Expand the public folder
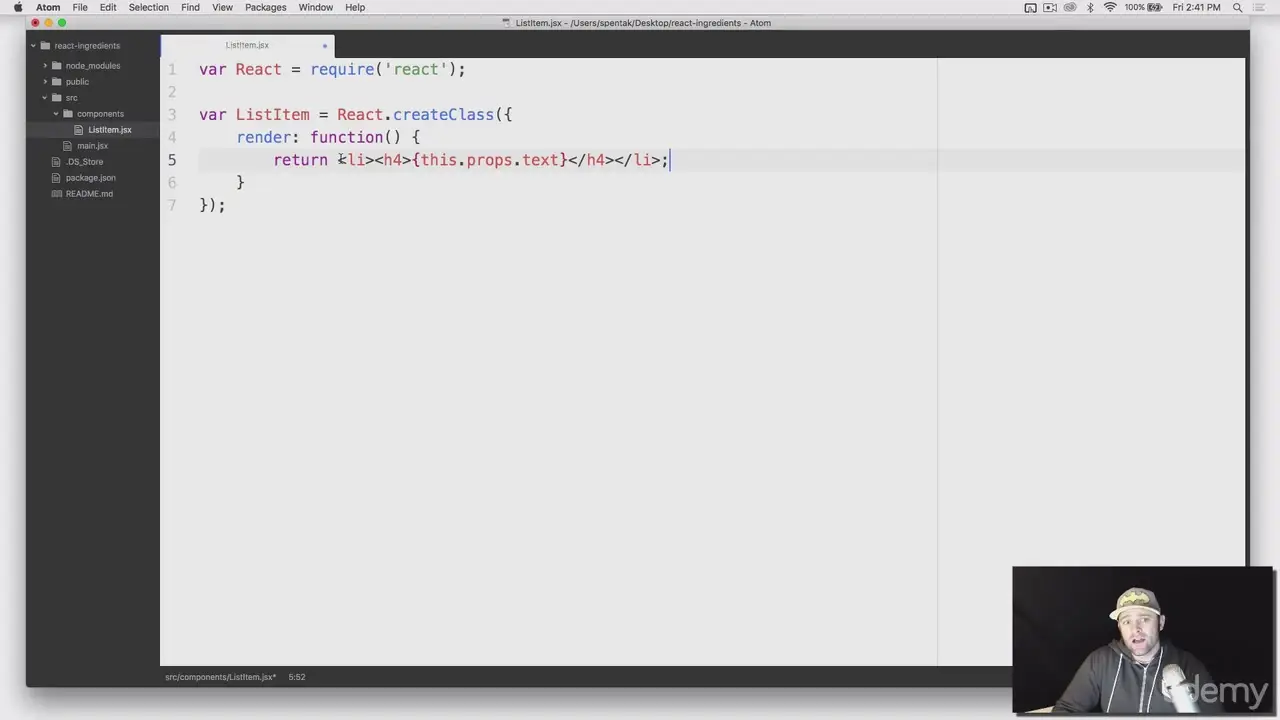 click(45, 82)
